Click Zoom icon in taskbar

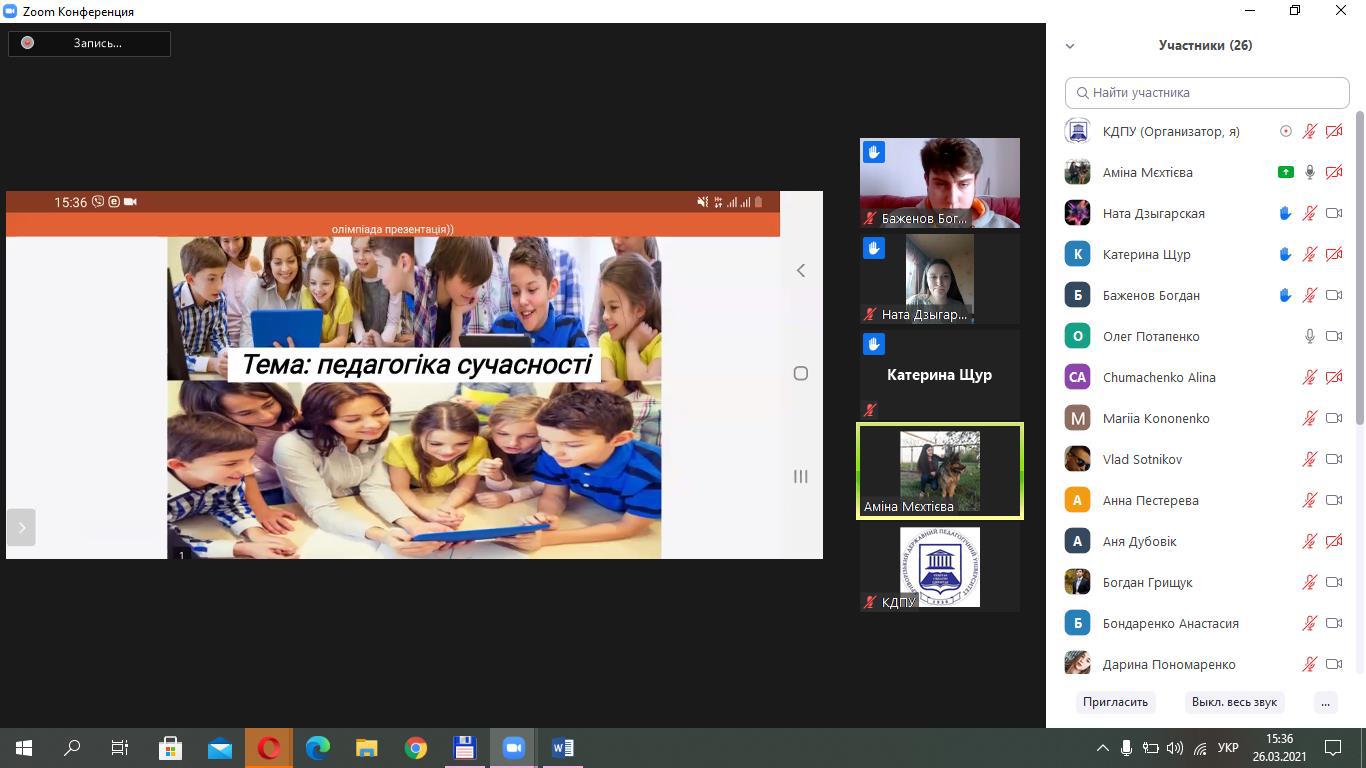(x=513, y=747)
